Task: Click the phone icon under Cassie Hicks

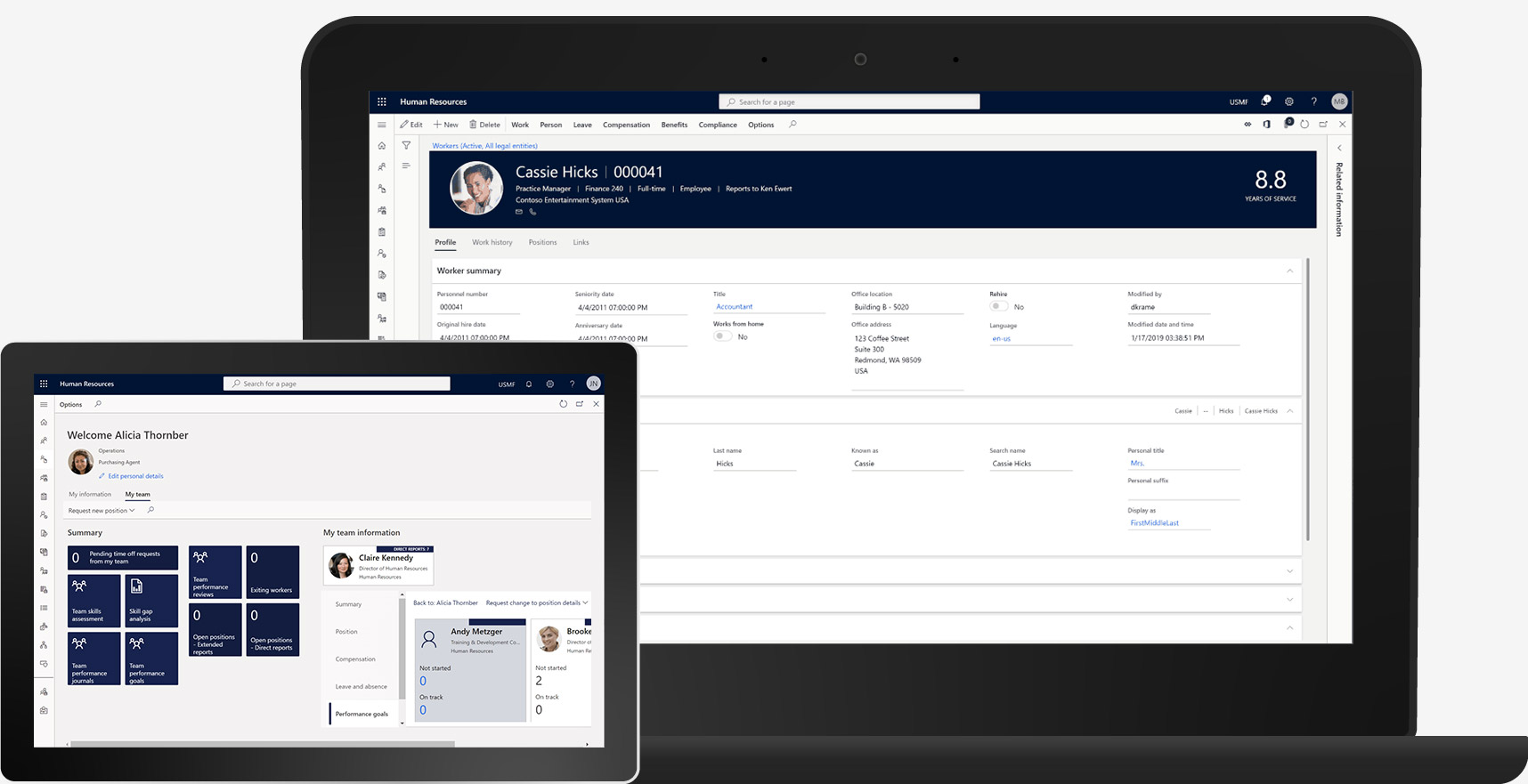Action: point(533,212)
